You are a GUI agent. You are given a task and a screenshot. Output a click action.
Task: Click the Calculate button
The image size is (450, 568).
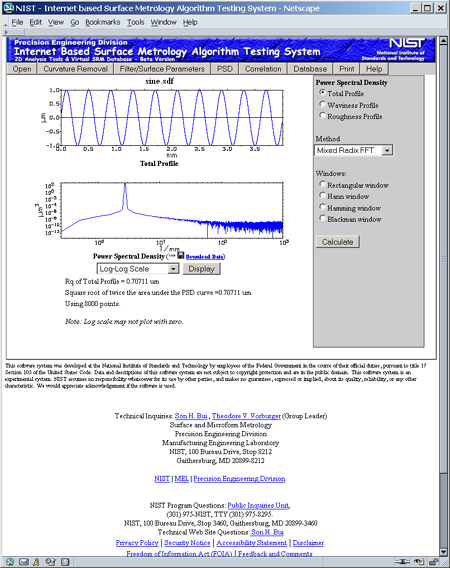click(338, 242)
